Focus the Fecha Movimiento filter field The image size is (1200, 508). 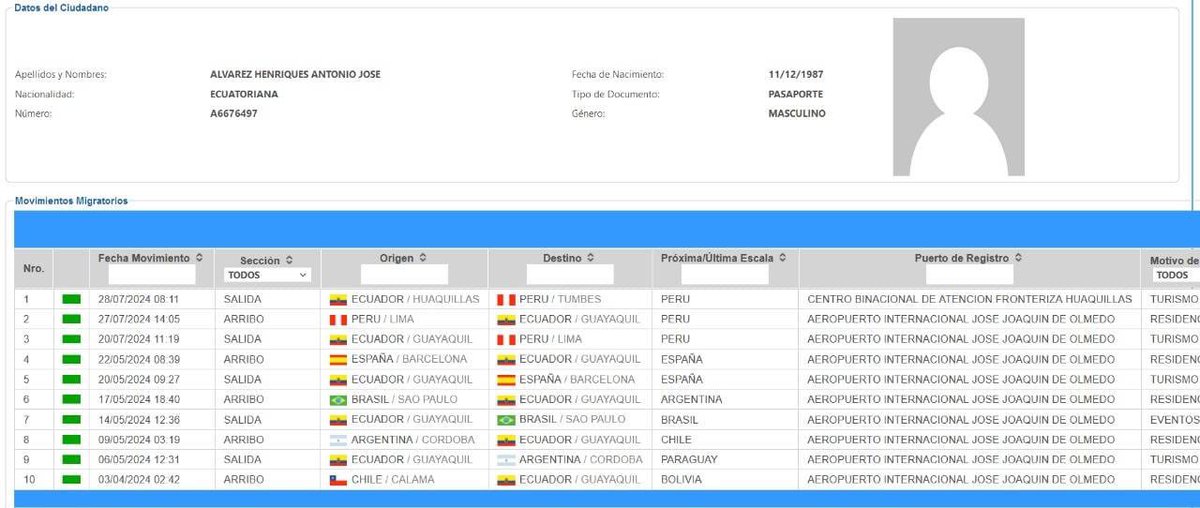tap(151, 273)
